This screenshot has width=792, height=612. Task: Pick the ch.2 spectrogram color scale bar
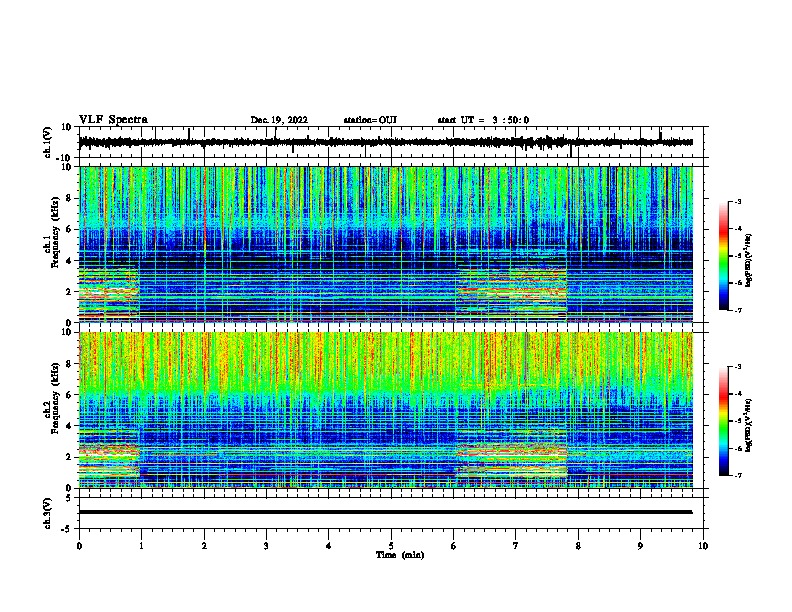coord(723,421)
